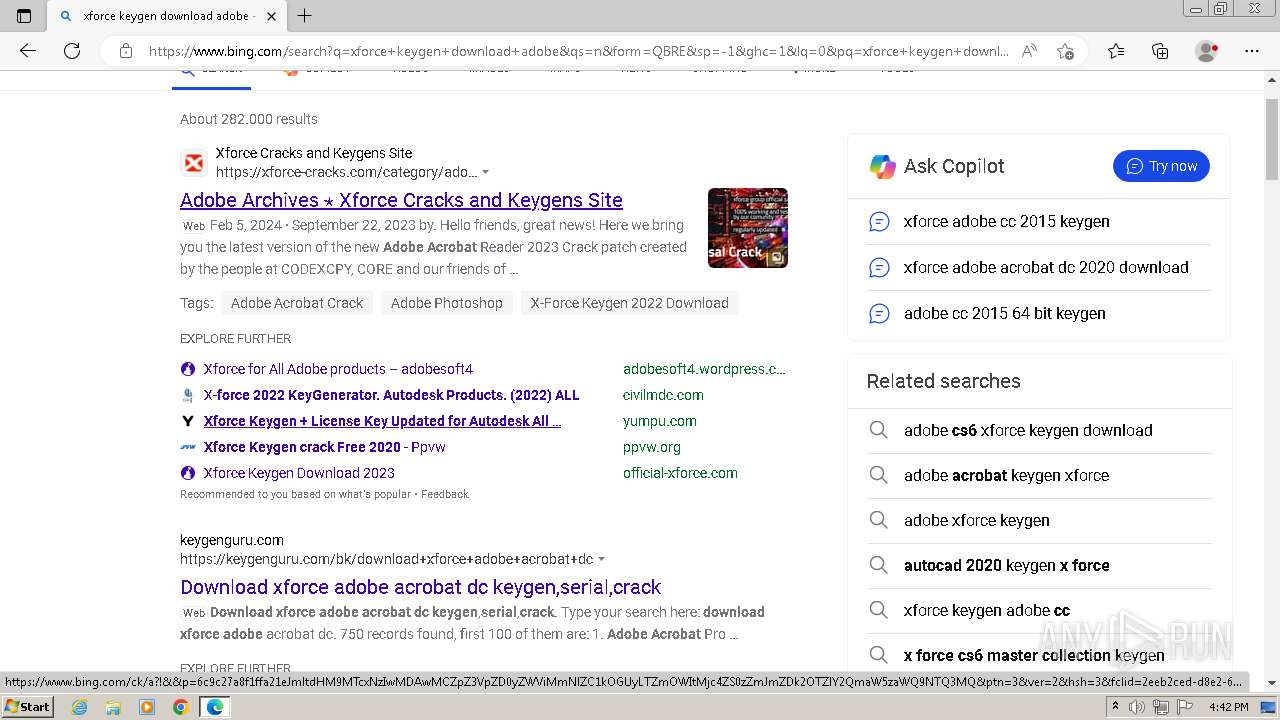Focus the Bing address bar URL

[x=578, y=51]
